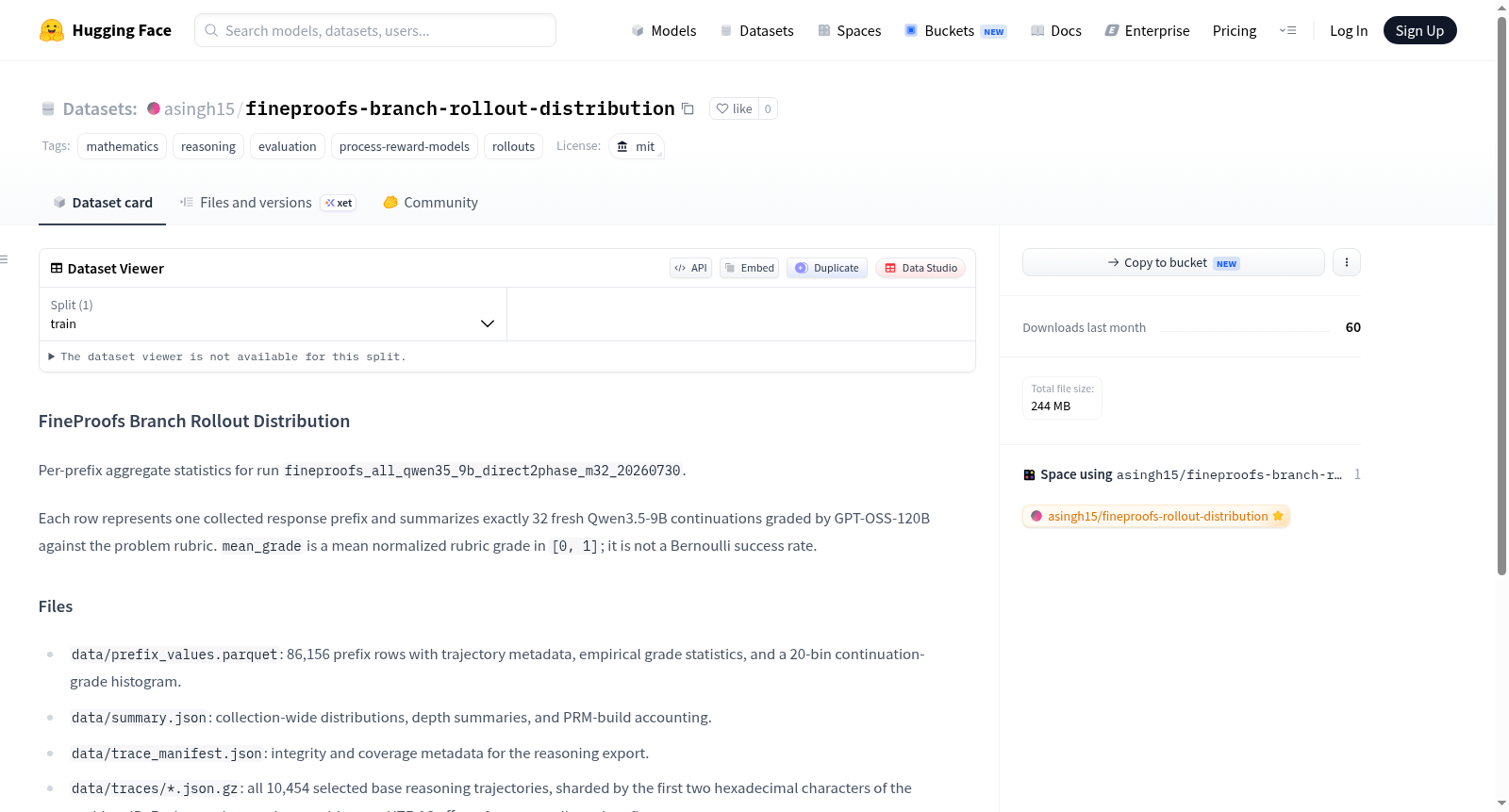Viewport: 1509px width, 812px height.
Task: Click the 'mean_grade' code text
Action: coord(262,546)
